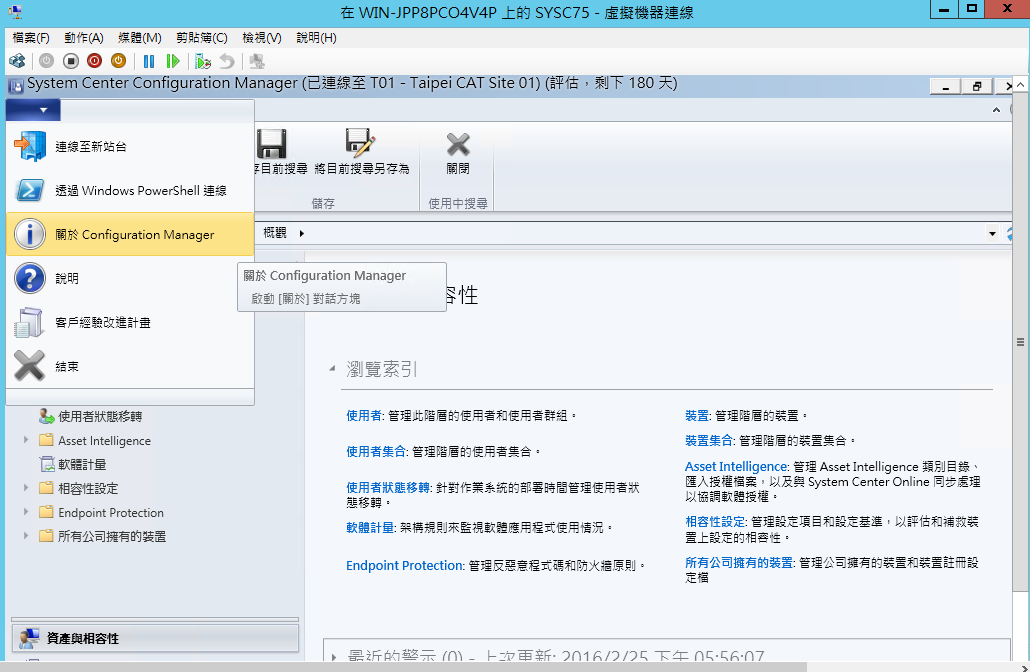Viewport: 1030px width, 672px height.
Task: Open the 使用者 link in 瀏覽索引
Action: (364, 416)
